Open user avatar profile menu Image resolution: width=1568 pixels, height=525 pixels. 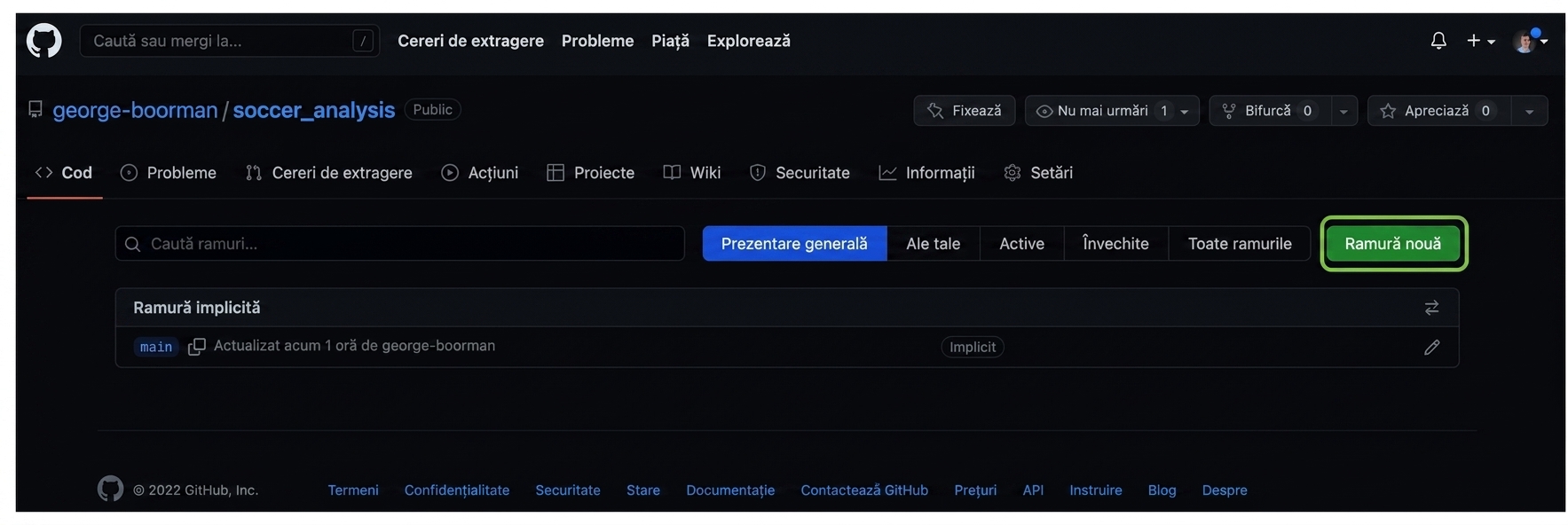pyautogui.click(x=1531, y=41)
